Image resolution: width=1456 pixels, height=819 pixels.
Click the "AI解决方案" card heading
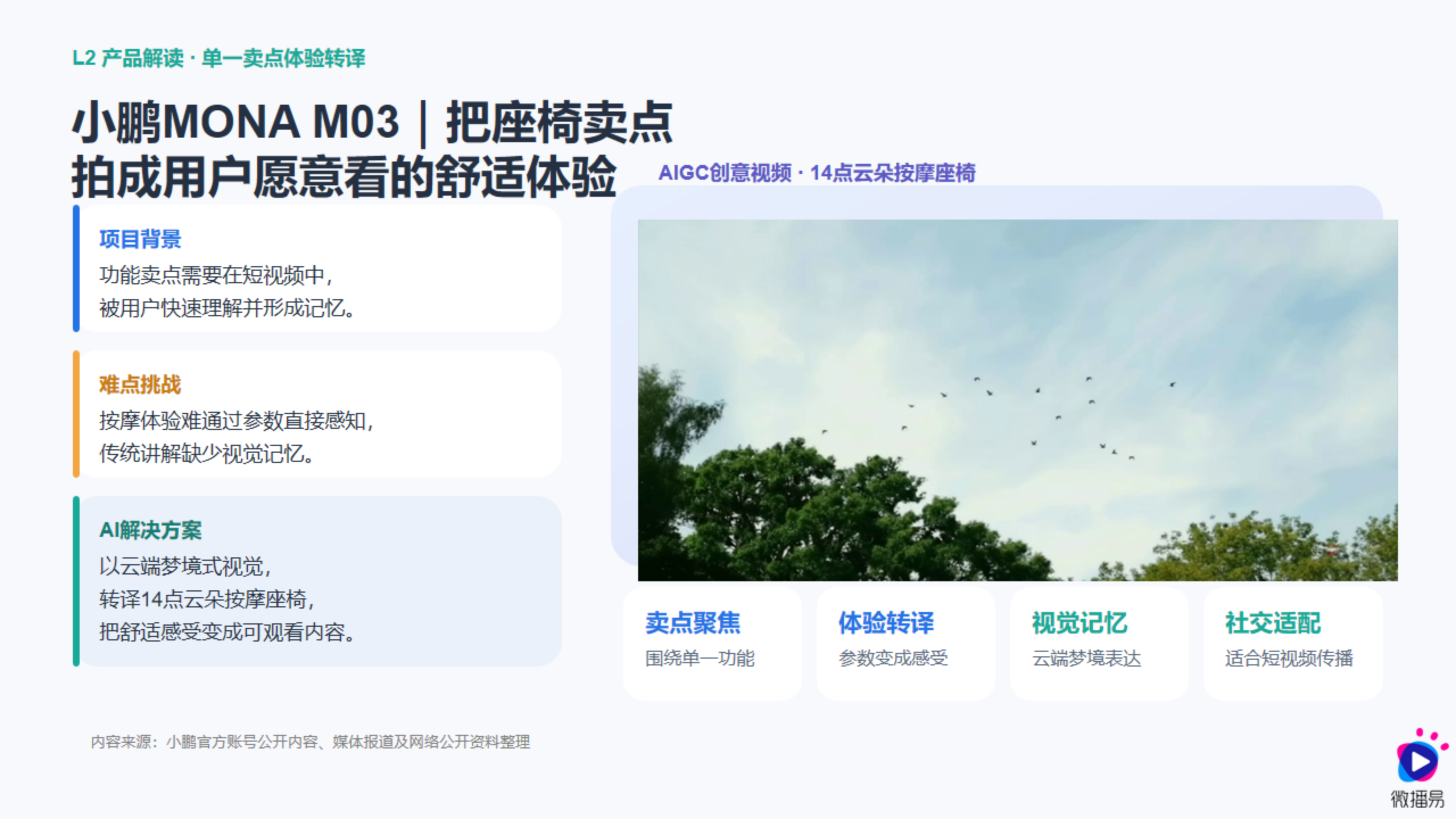click(150, 530)
